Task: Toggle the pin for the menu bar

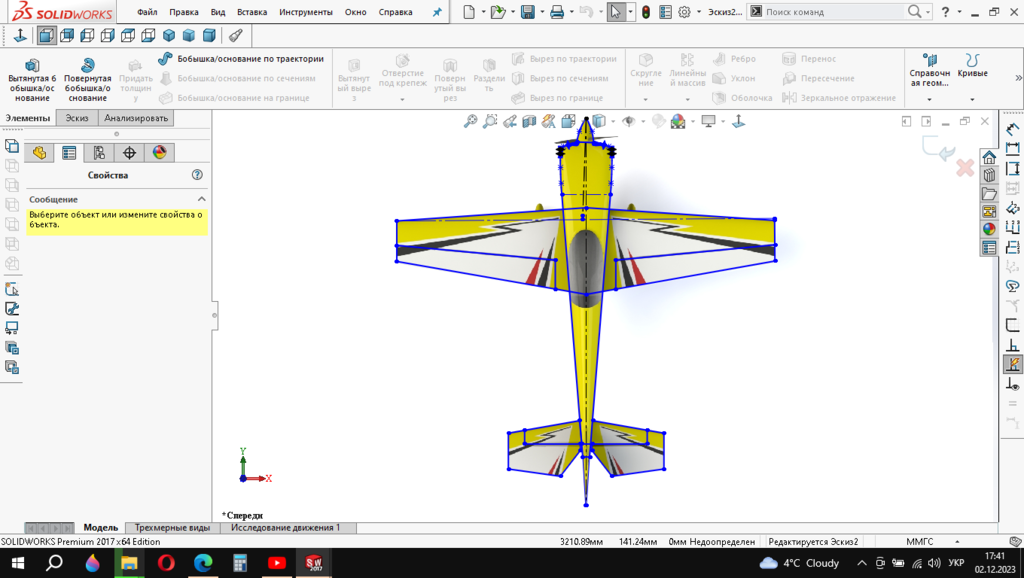Action: [436, 12]
